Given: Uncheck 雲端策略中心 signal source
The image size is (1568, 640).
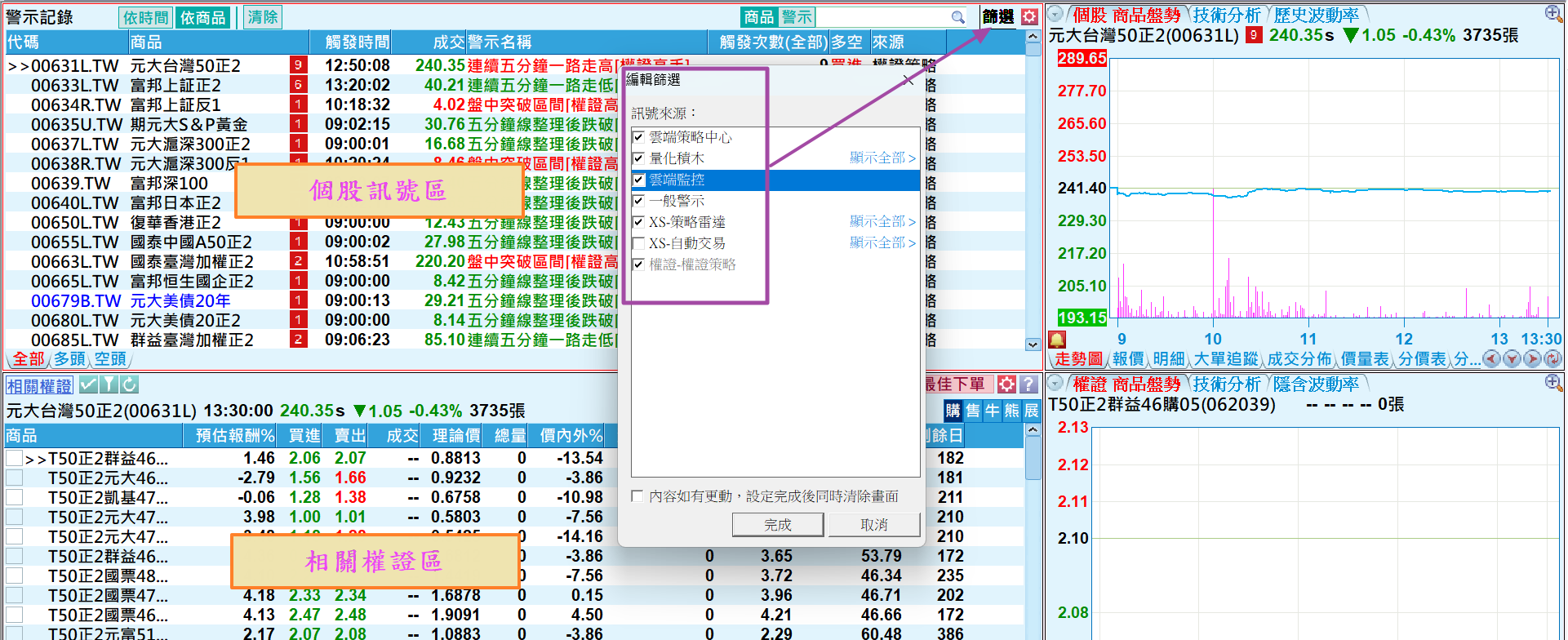Looking at the screenshot, I should (x=639, y=137).
